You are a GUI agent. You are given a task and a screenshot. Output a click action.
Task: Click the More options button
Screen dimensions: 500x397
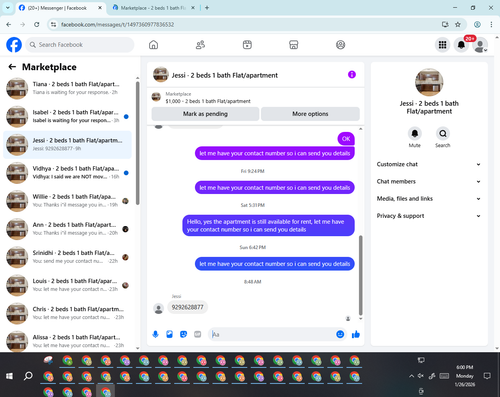click(310, 114)
